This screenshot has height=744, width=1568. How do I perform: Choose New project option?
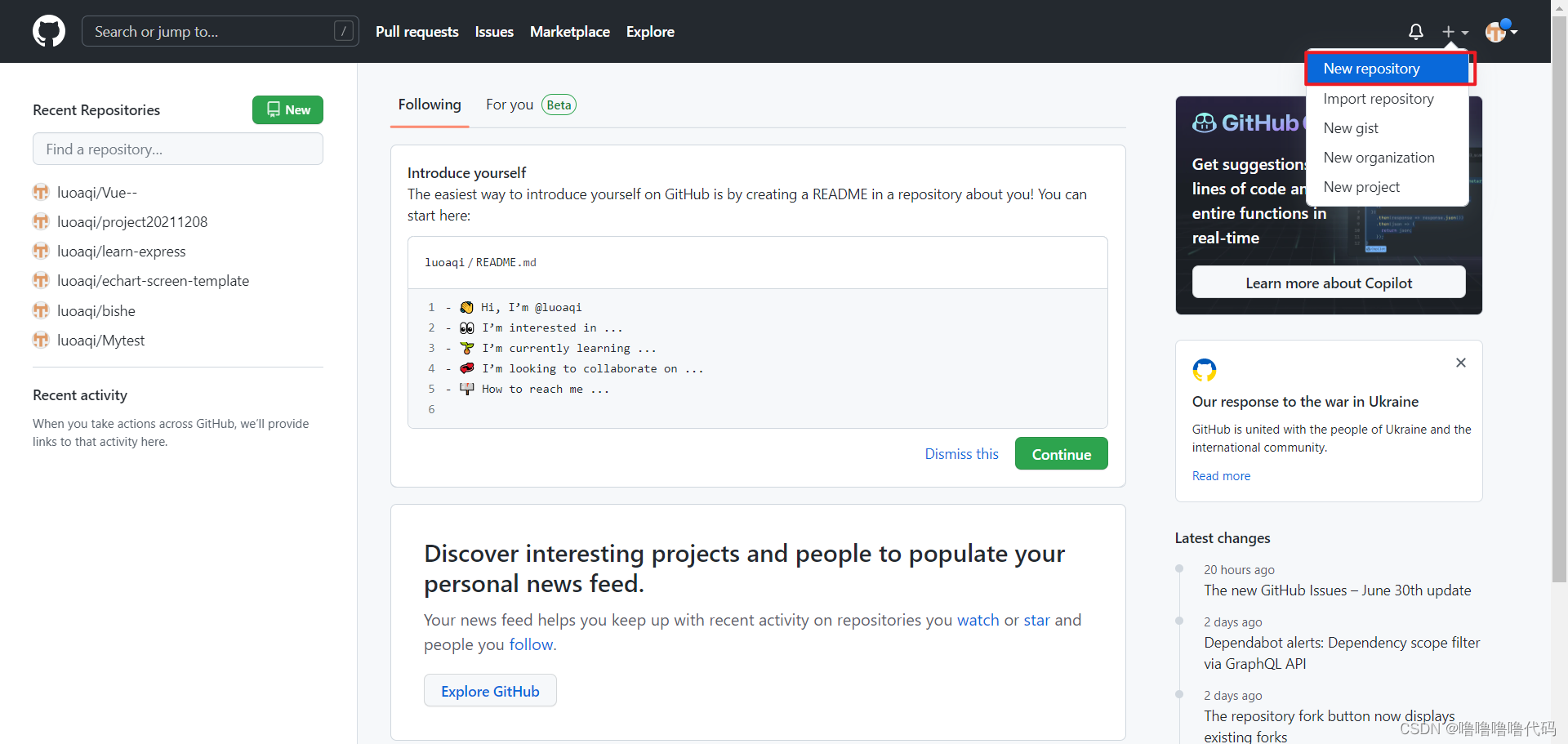tap(1361, 187)
